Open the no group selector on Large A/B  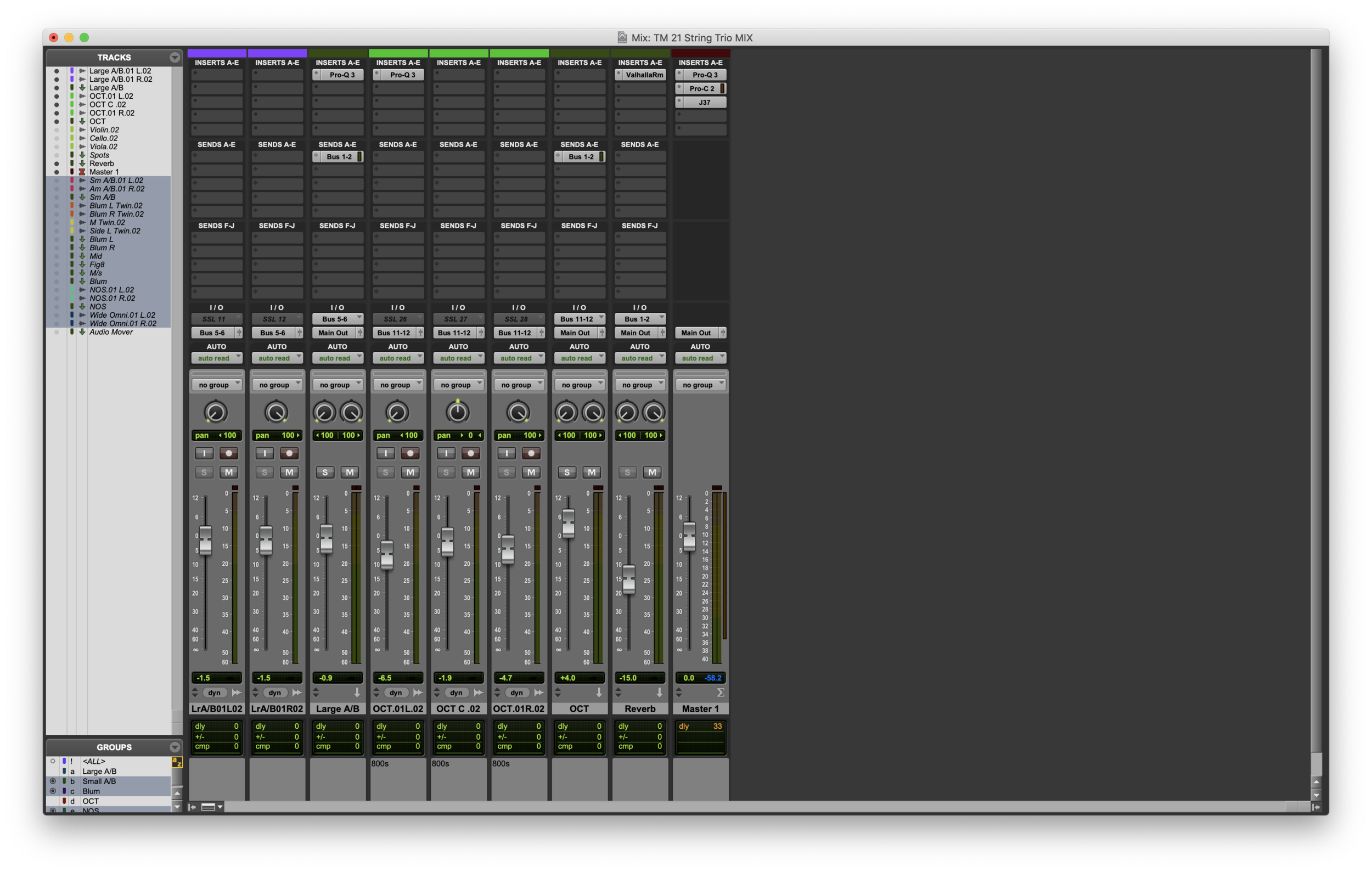pos(338,386)
